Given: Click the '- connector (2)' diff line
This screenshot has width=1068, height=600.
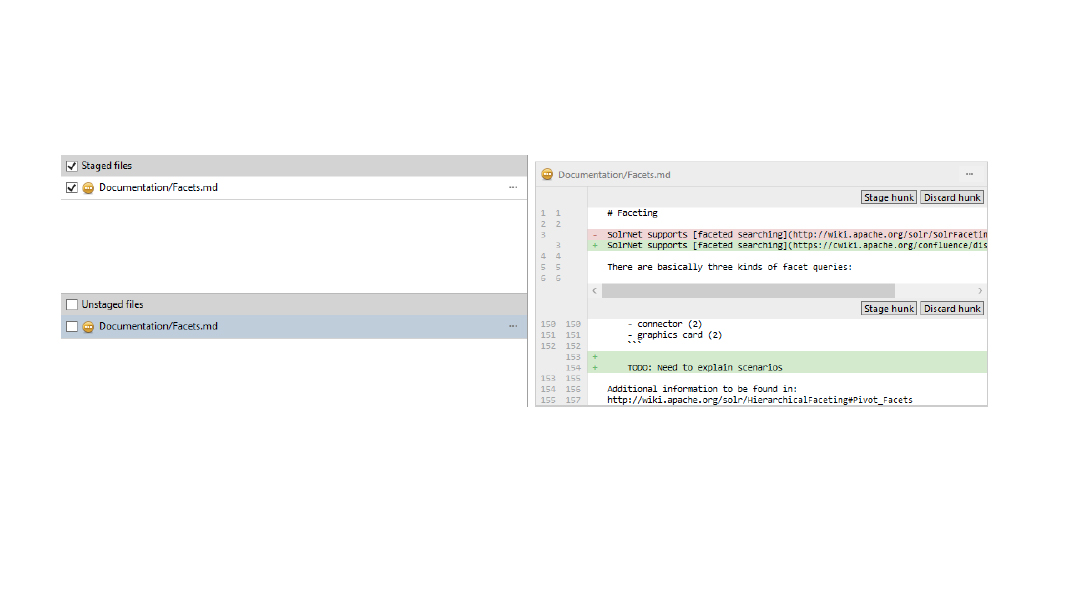Looking at the screenshot, I should coord(665,324).
